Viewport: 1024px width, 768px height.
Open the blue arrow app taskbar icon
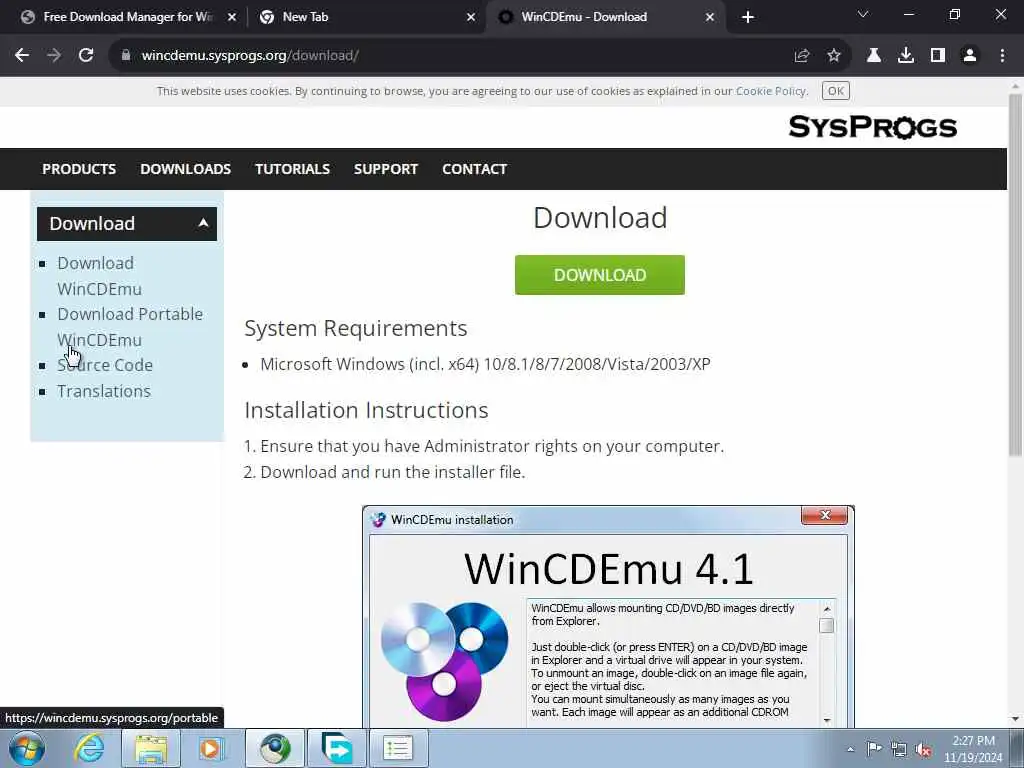(337, 748)
